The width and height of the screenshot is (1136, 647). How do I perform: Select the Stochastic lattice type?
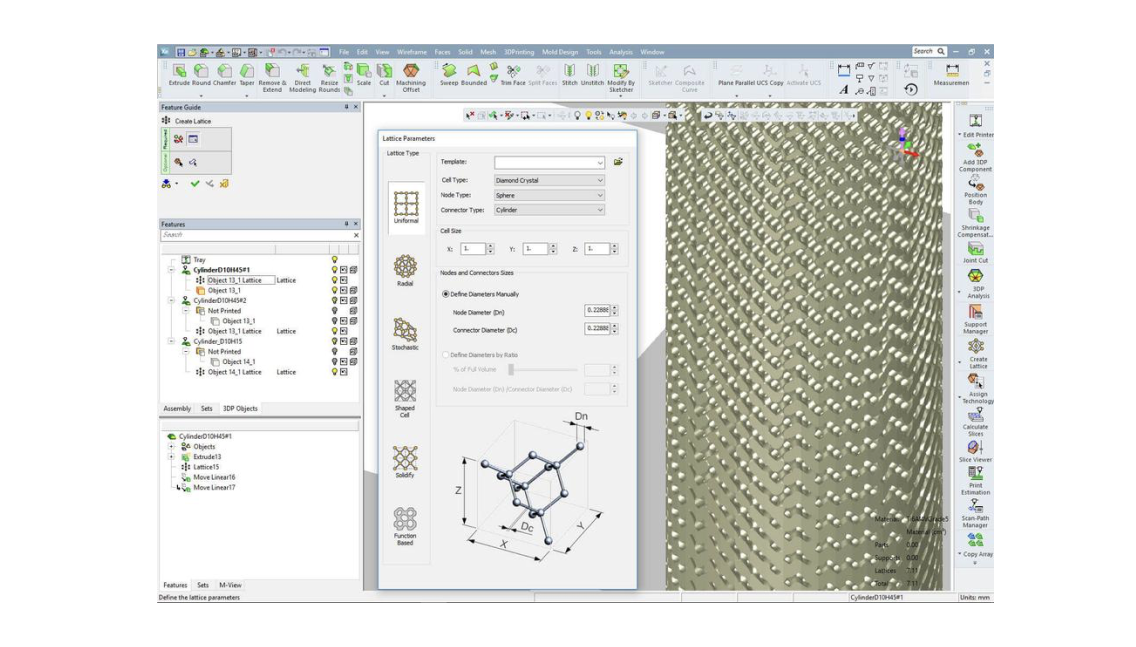point(405,334)
